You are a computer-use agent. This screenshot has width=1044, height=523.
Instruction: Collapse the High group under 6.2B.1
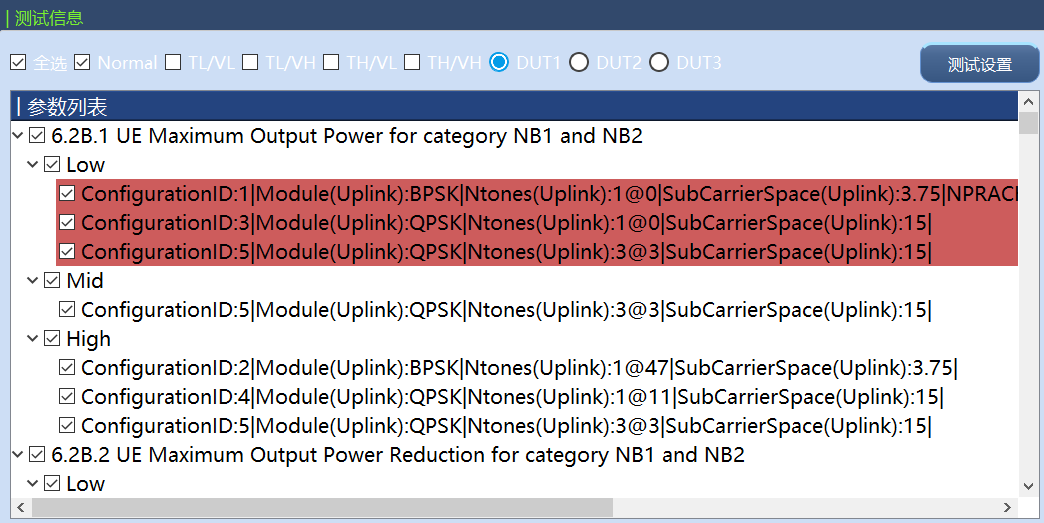[x=33, y=339]
